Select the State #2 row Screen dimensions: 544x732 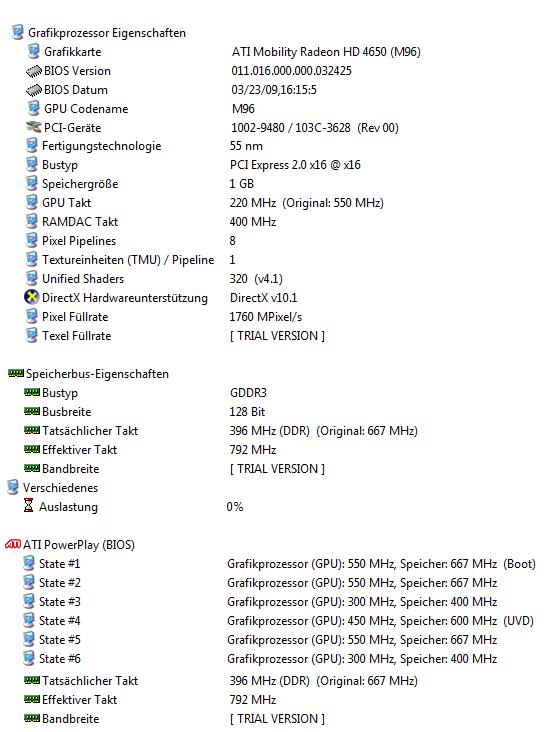pos(260,583)
